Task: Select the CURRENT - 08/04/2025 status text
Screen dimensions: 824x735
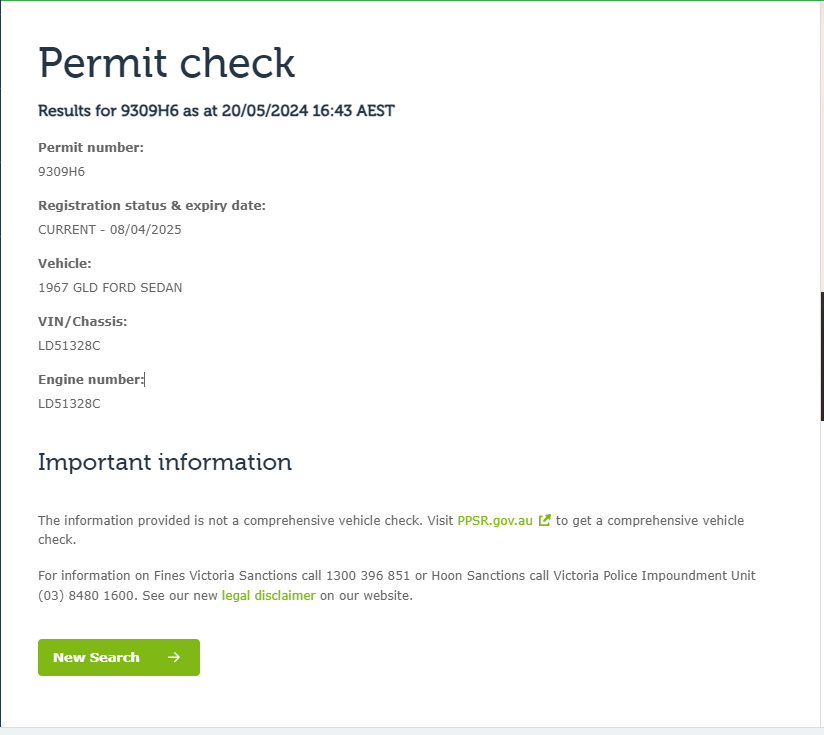Action: tap(110, 229)
